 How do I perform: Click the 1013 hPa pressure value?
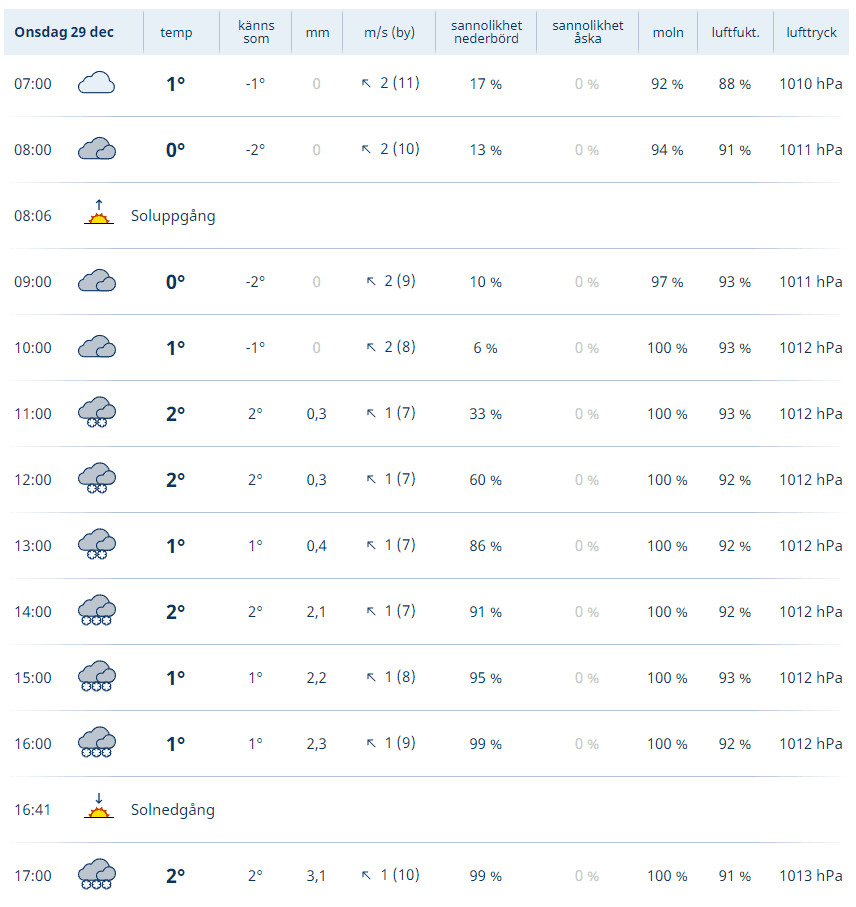click(810, 876)
